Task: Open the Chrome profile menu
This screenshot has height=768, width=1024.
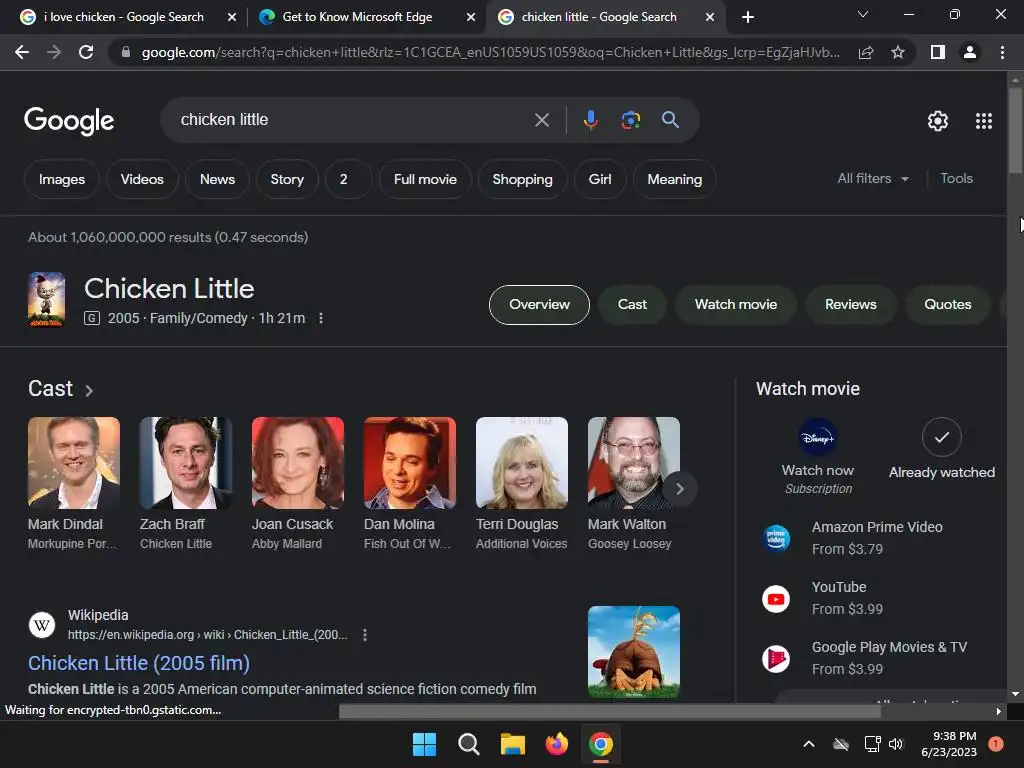Action: point(970,52)
